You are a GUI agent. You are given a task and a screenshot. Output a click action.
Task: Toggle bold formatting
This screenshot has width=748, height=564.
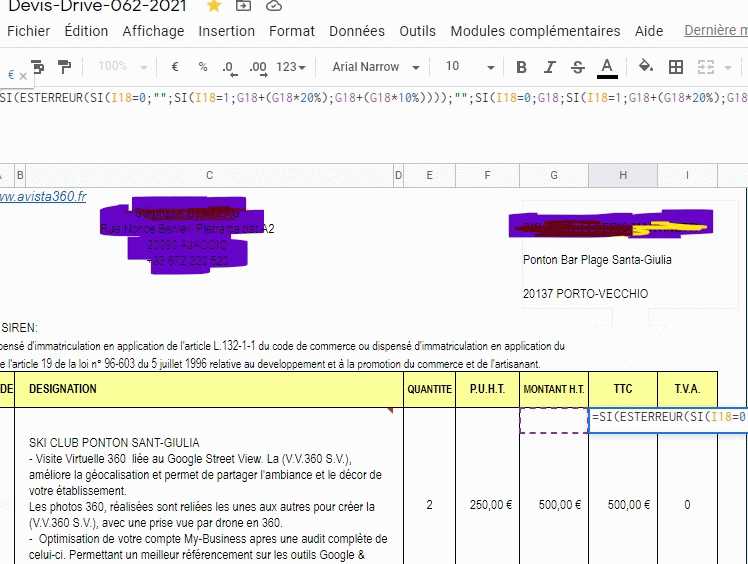pos(521,67)
